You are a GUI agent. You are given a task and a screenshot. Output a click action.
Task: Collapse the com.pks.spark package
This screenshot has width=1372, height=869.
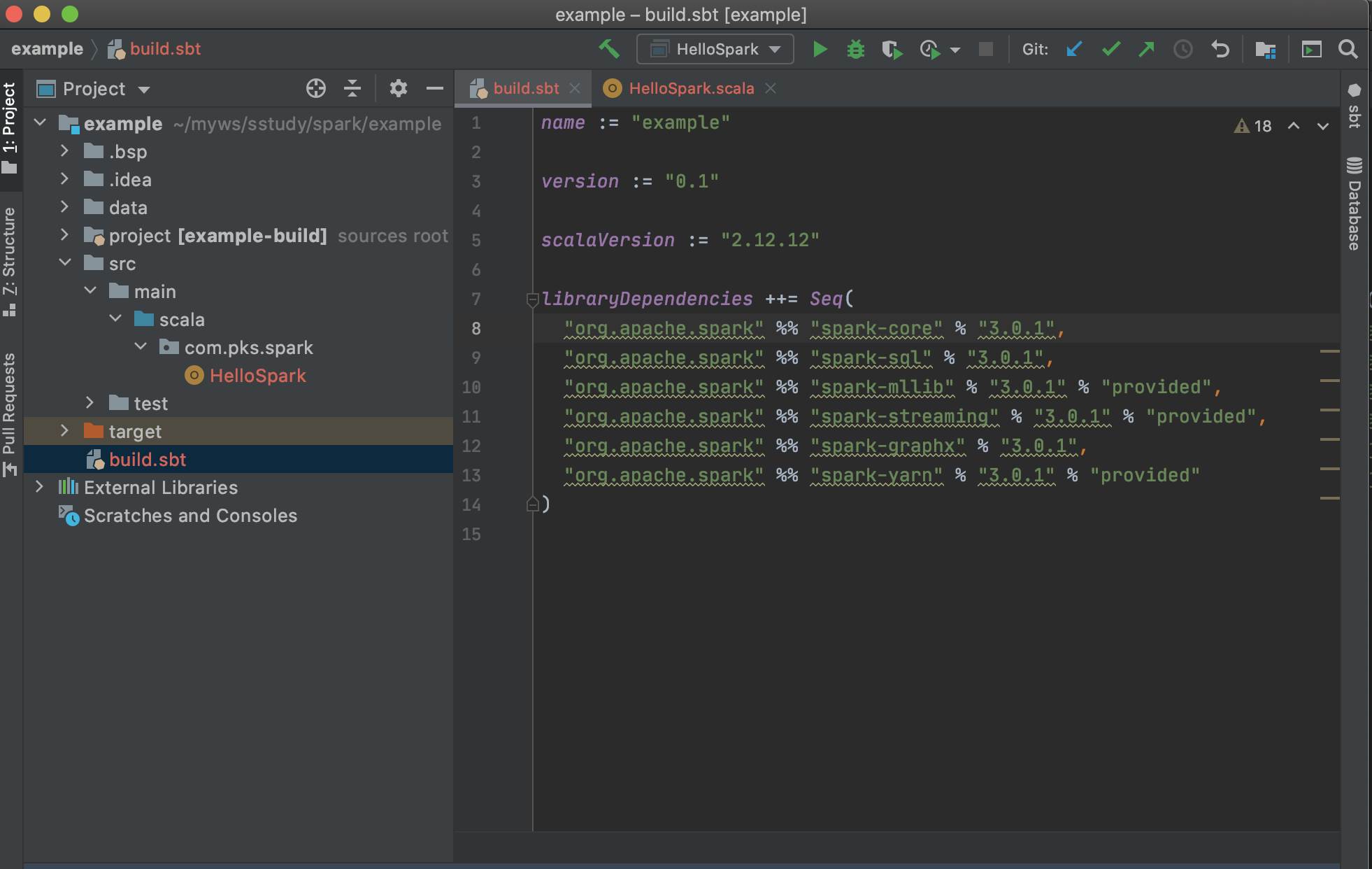(x=141, y=347)
